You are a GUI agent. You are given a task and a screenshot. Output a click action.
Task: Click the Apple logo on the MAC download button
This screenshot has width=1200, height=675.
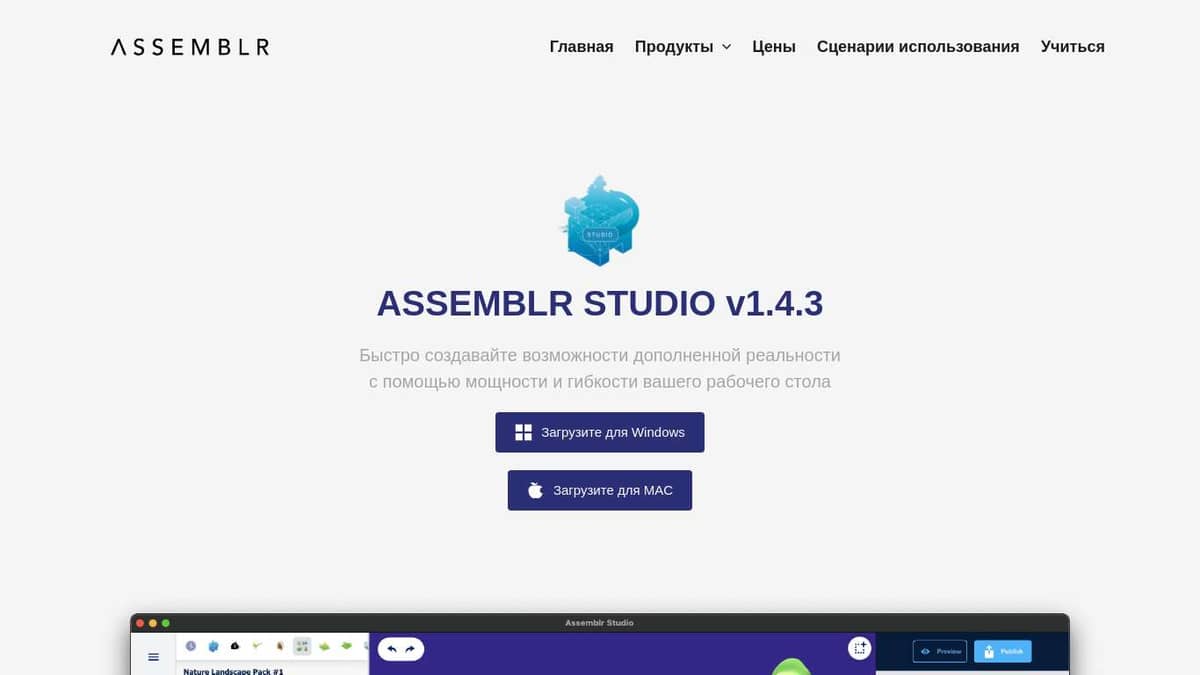coord(536,489)
